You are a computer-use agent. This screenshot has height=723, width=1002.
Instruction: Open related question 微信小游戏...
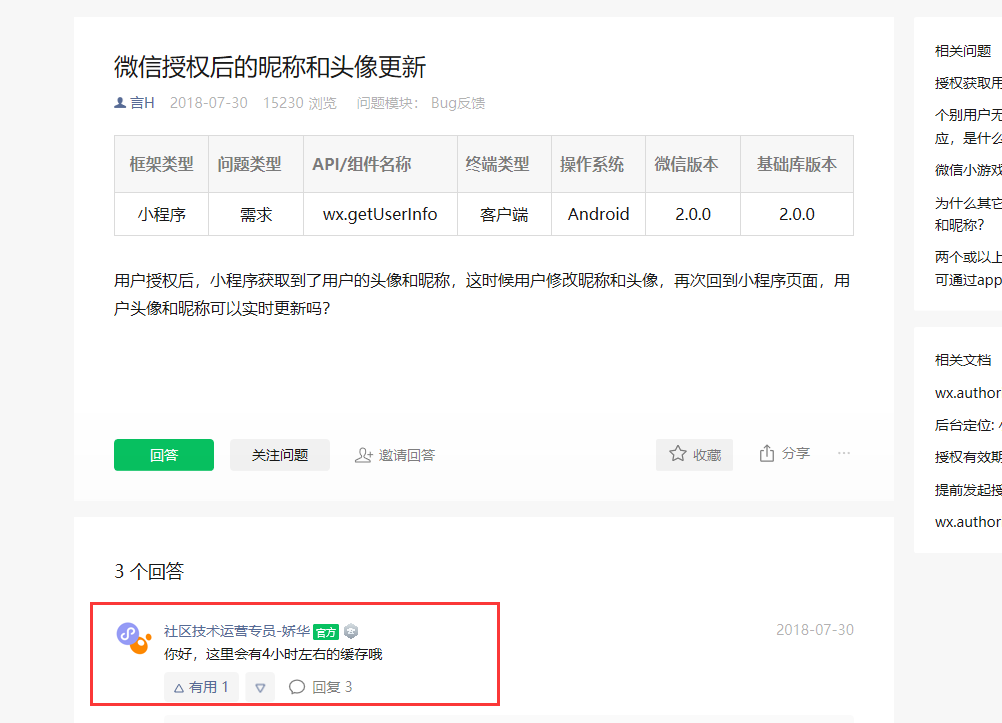968,170
